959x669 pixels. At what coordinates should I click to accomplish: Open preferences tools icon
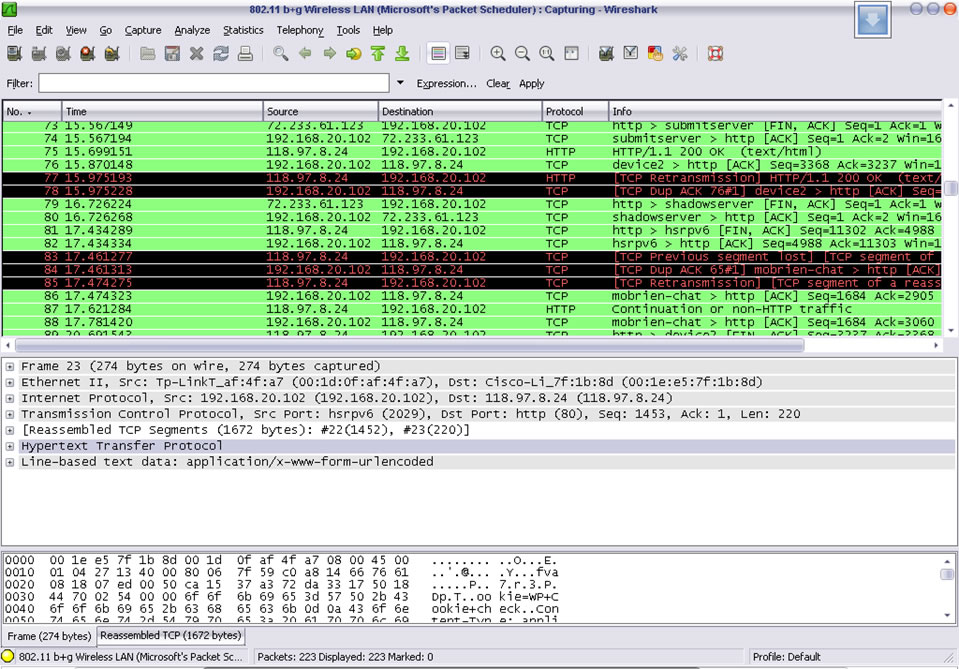pyautogui.click(x=679, y=54)
